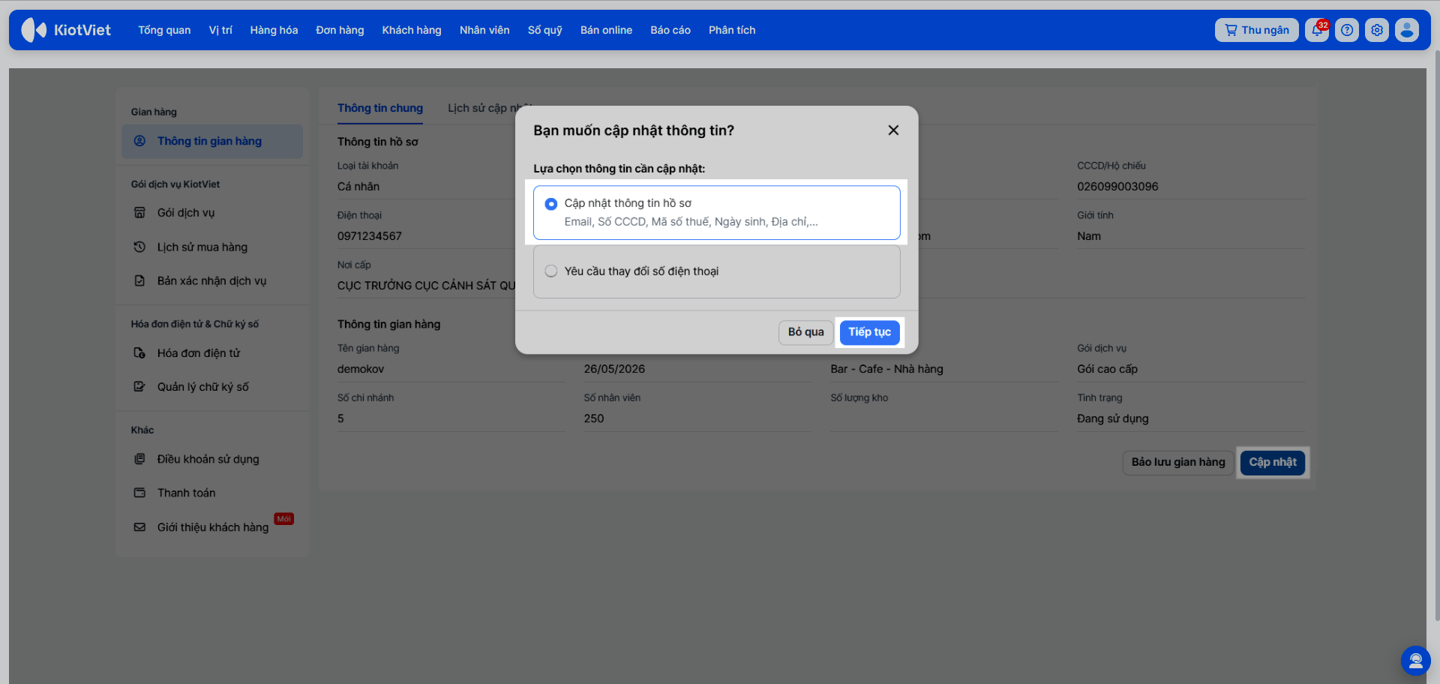Viewport: 1440px width, 684px height.
Task: Open the user account avatar icon
Action: 1407,30
